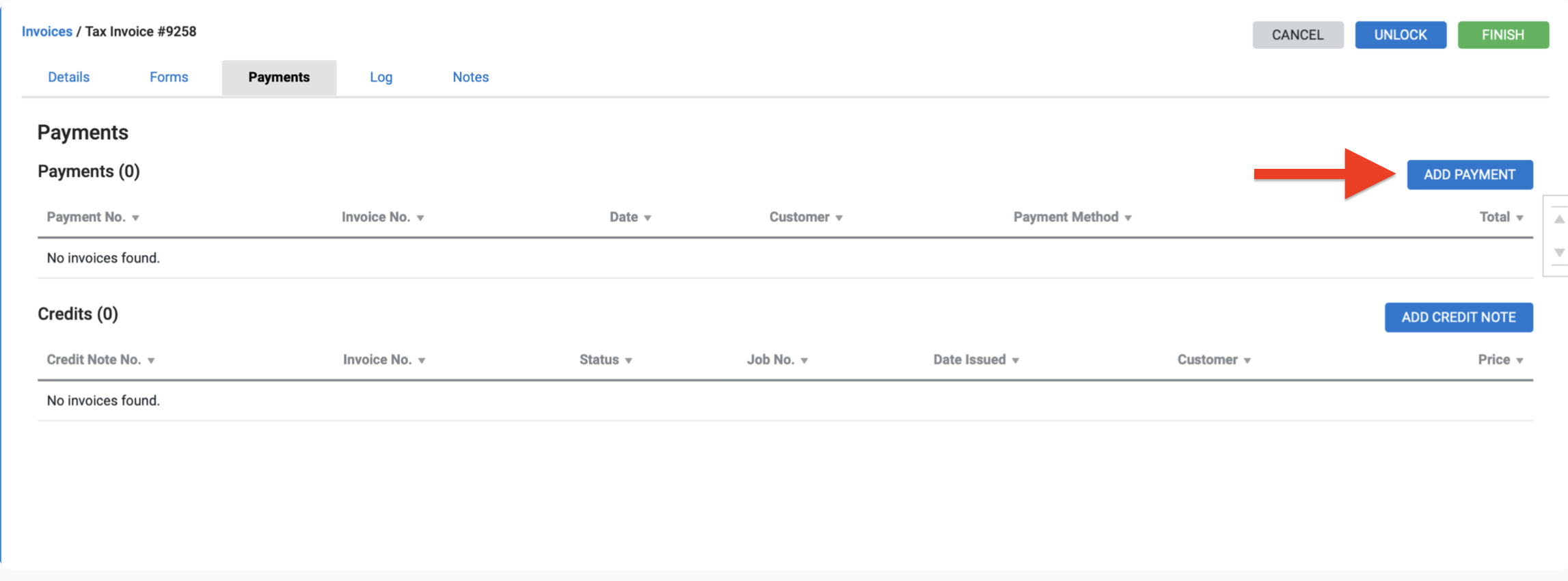Open the Notes tab
Viewport: 1568px width, 581px height.
click(x=470, y=77)
